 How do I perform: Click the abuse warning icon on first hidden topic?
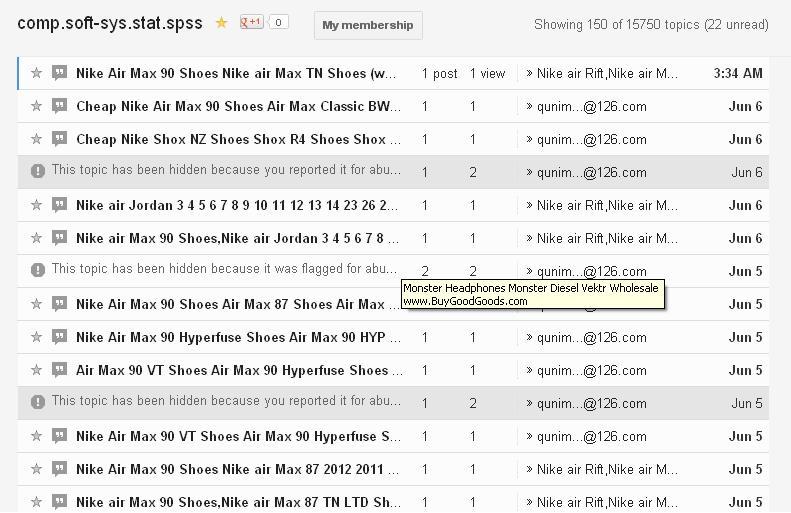tap(38, 171)
